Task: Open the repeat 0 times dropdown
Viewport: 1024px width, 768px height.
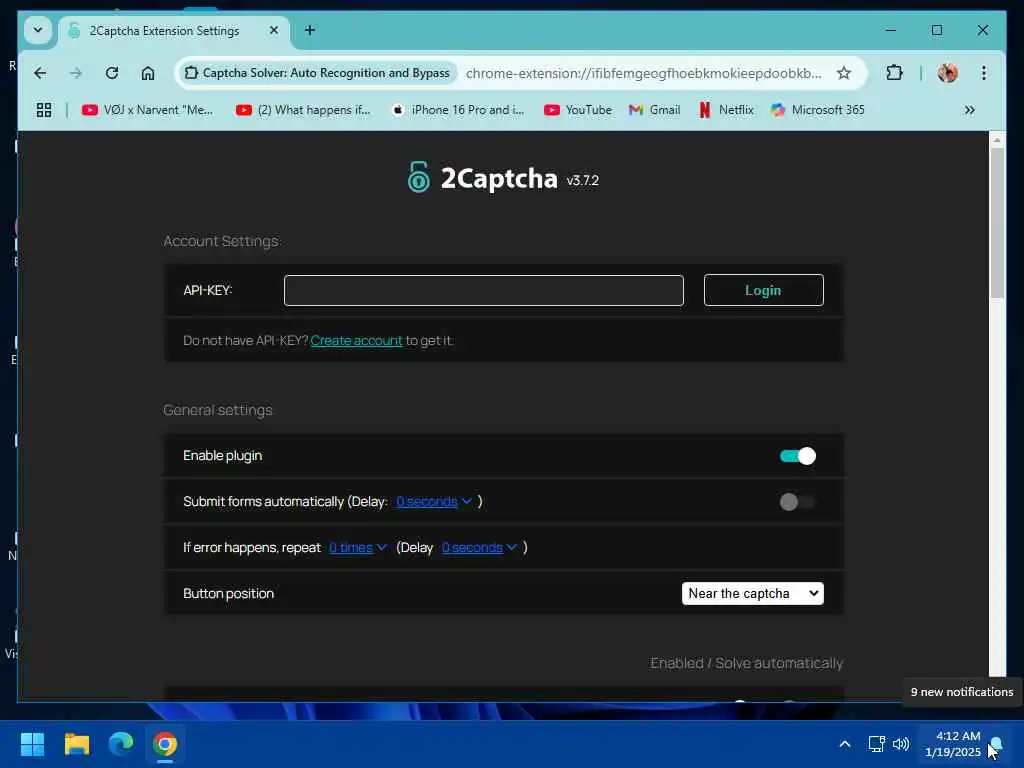Action: click(358, 547)
